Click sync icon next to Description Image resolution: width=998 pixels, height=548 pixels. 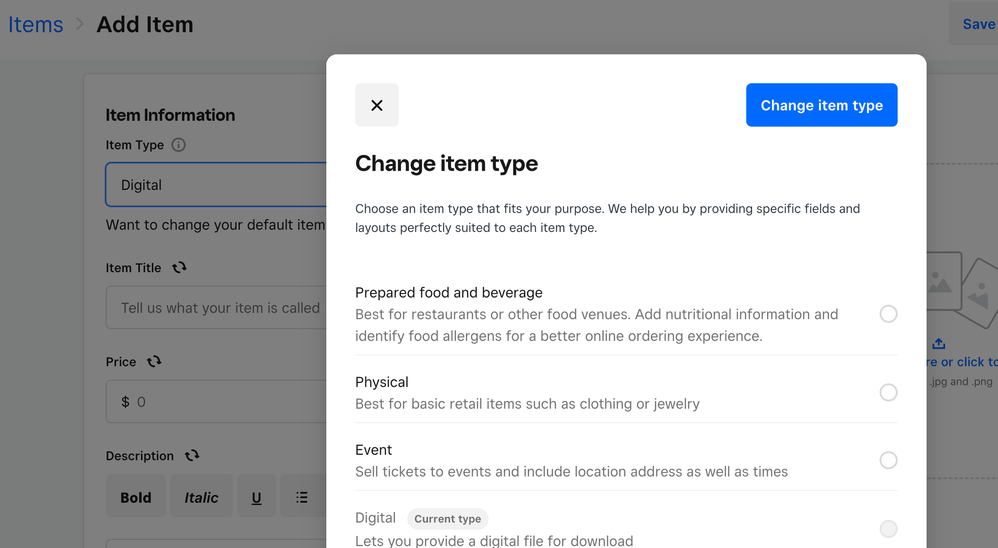coord(192,456)
